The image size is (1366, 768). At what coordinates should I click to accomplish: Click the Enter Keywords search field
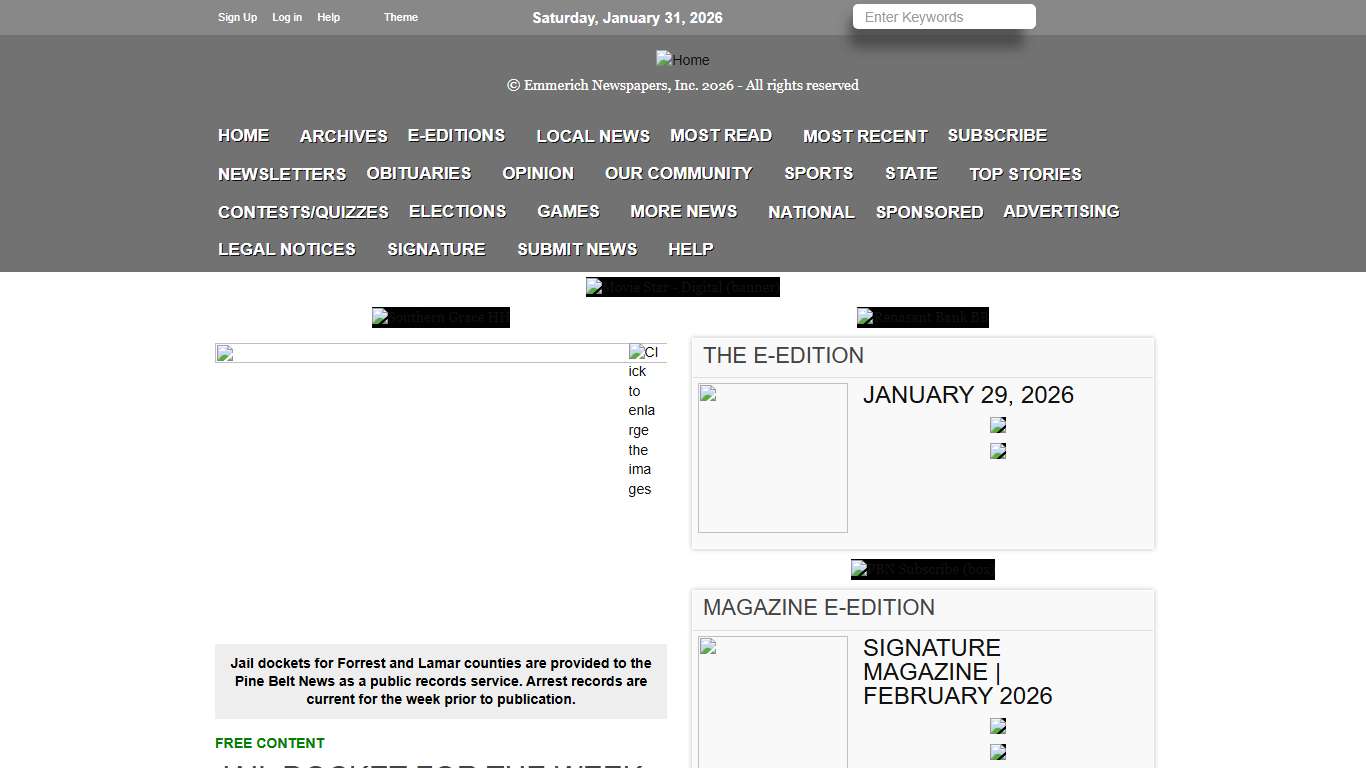[x=941, y=17]
